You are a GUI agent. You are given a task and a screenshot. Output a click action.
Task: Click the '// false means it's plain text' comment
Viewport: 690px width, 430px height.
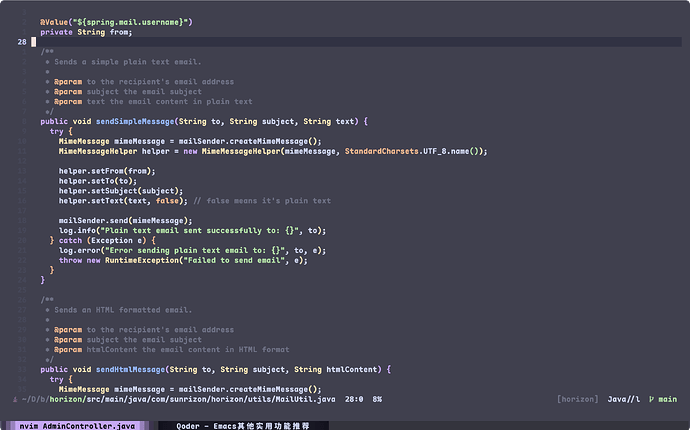coord(262,201)
